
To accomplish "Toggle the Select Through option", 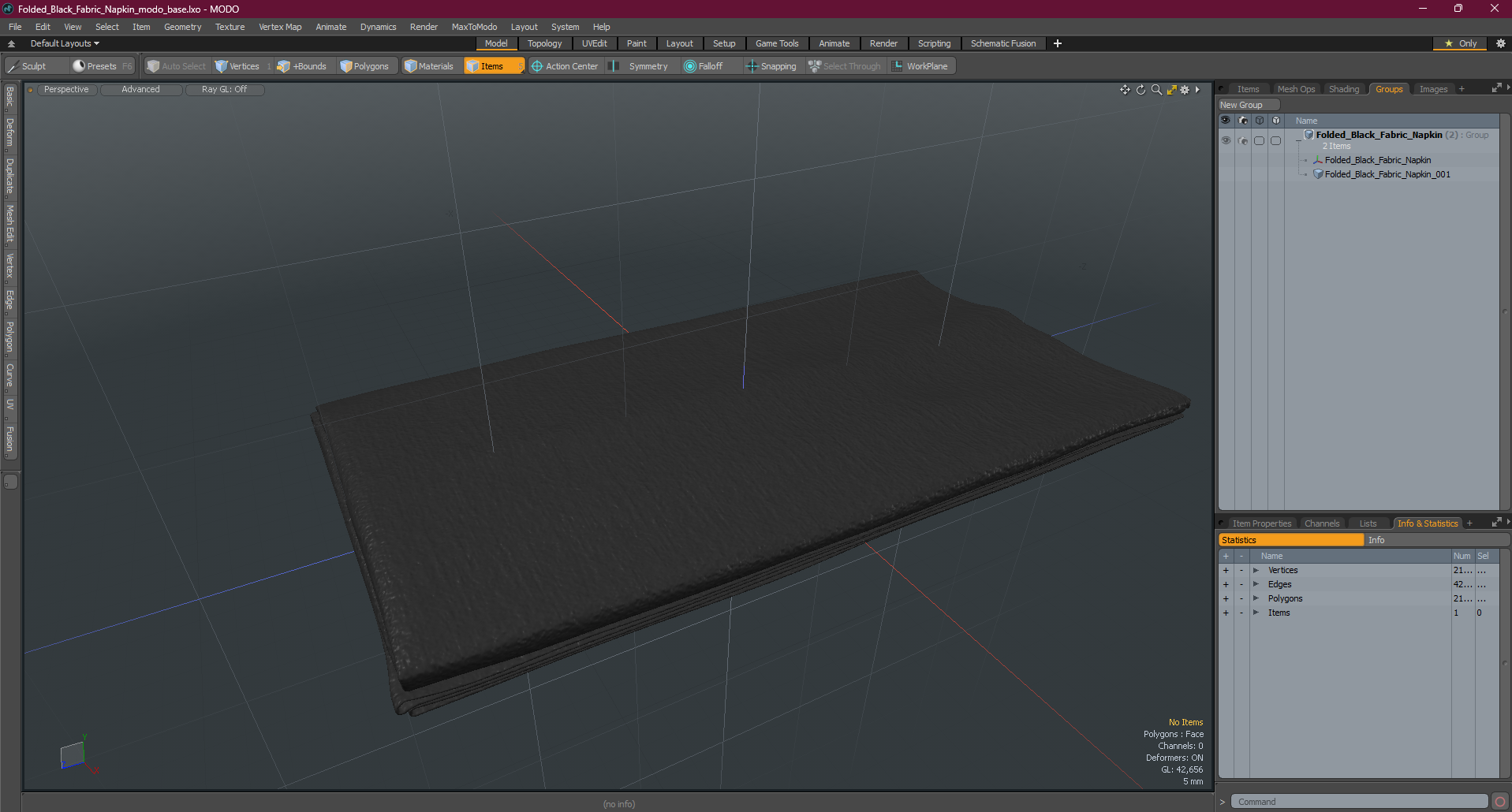I will tap(845, 66).
